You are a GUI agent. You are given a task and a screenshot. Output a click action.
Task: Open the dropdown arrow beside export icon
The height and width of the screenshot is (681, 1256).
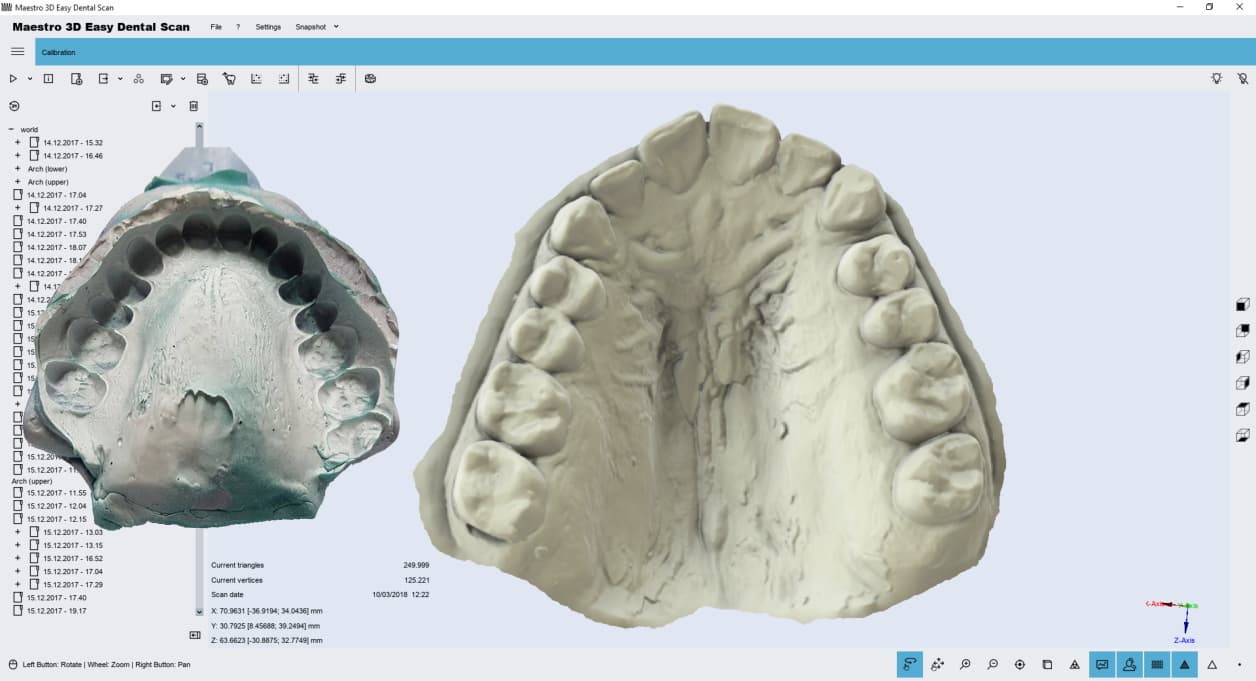tap(120, 78)
